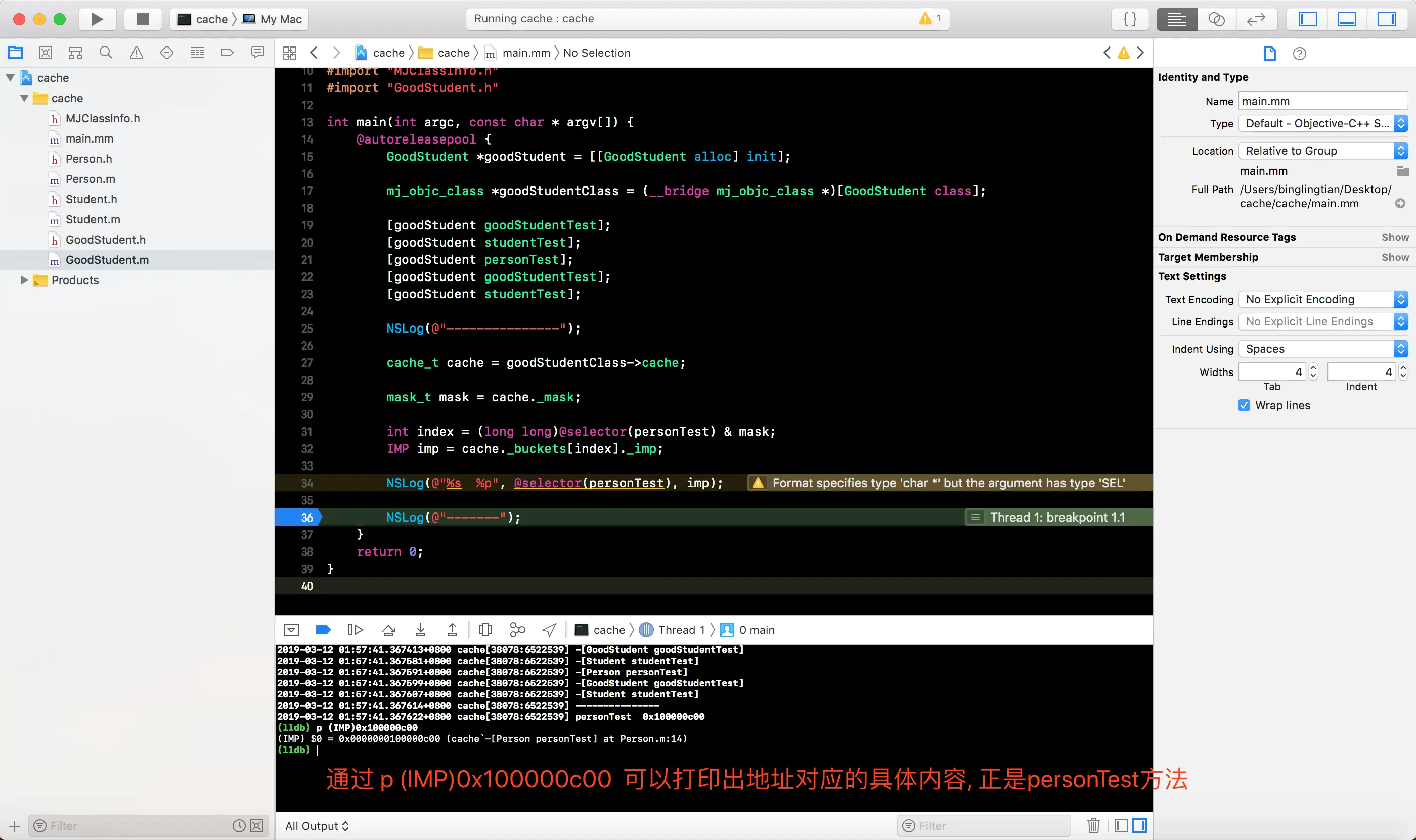Expand the Products folder

(x=23, y=279)
